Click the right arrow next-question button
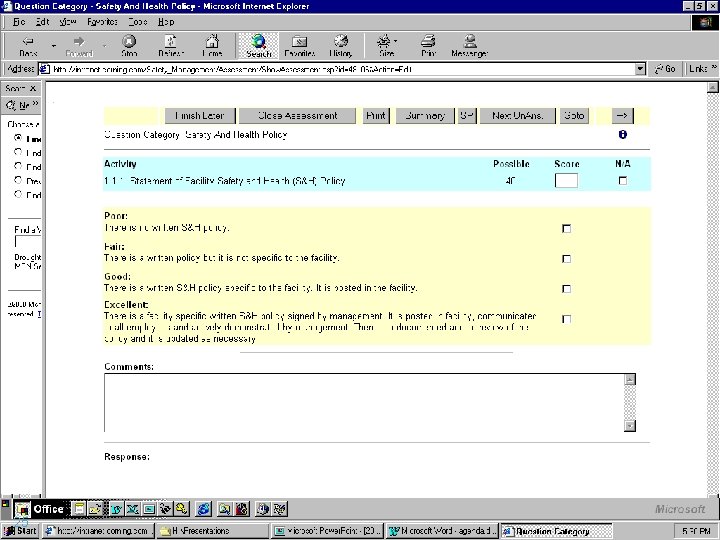The height and width of the screenshot is (540, 720). coord(623,116)
